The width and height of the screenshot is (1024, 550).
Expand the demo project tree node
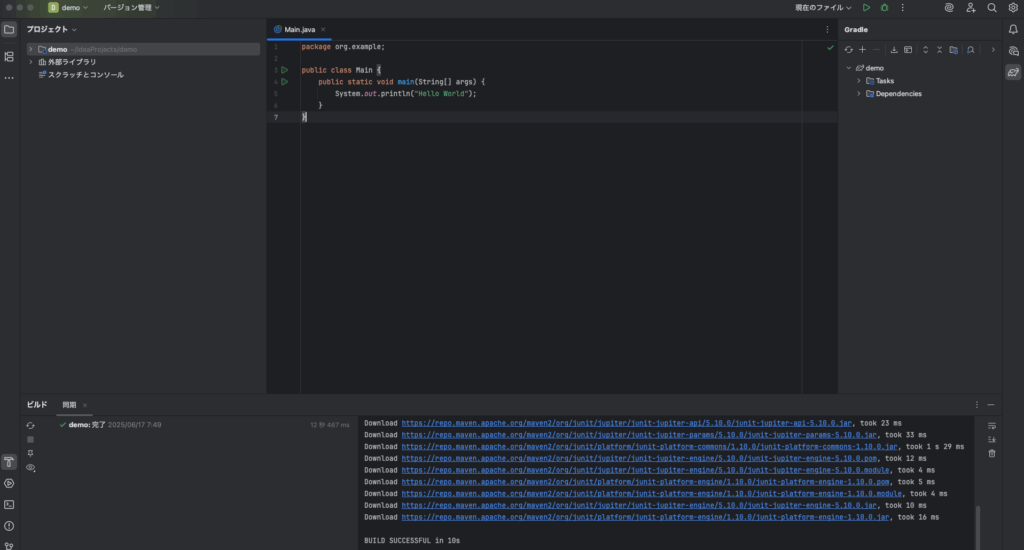click(x=31, y=49)
